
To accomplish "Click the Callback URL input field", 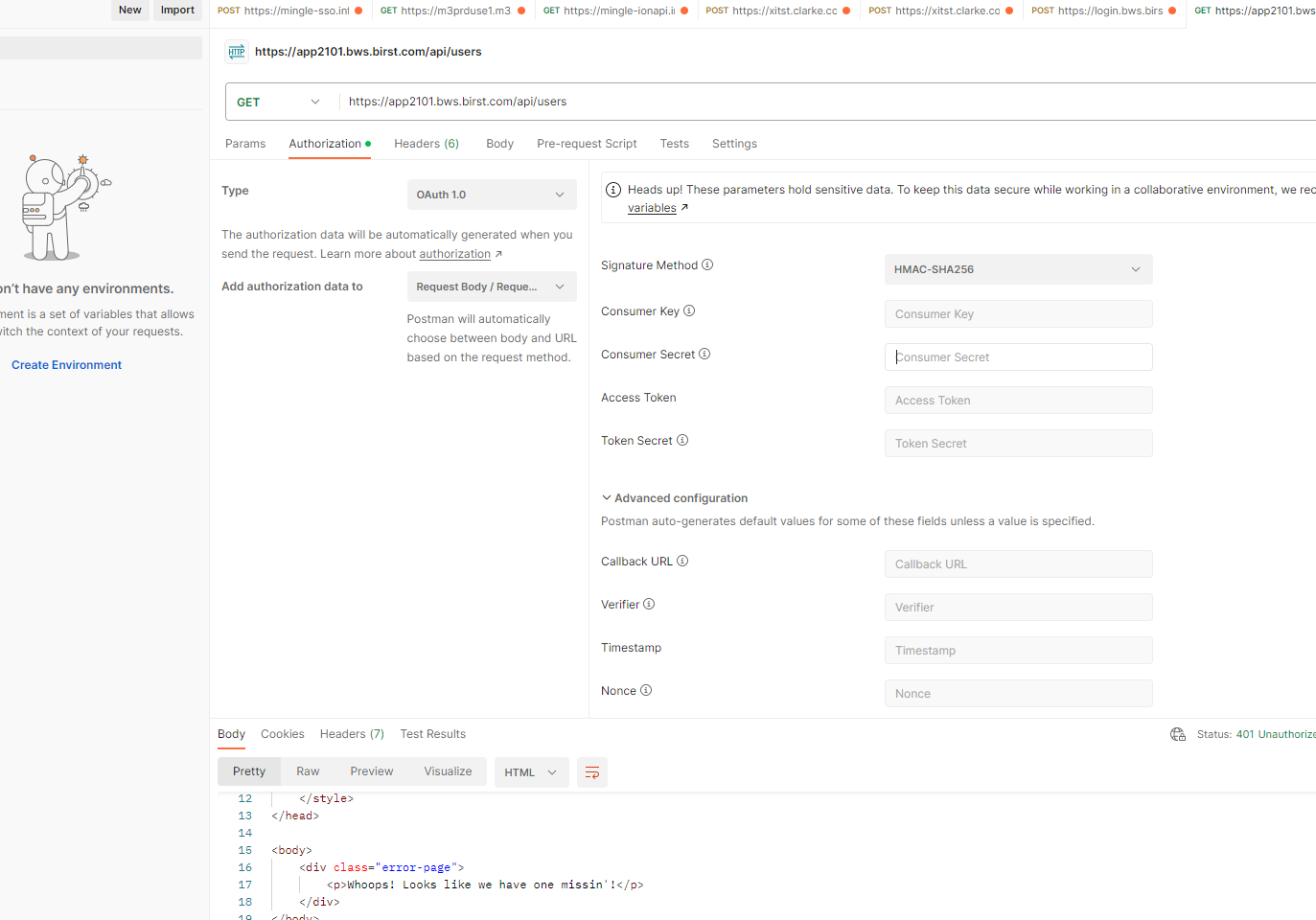I will click(1018, 564).
